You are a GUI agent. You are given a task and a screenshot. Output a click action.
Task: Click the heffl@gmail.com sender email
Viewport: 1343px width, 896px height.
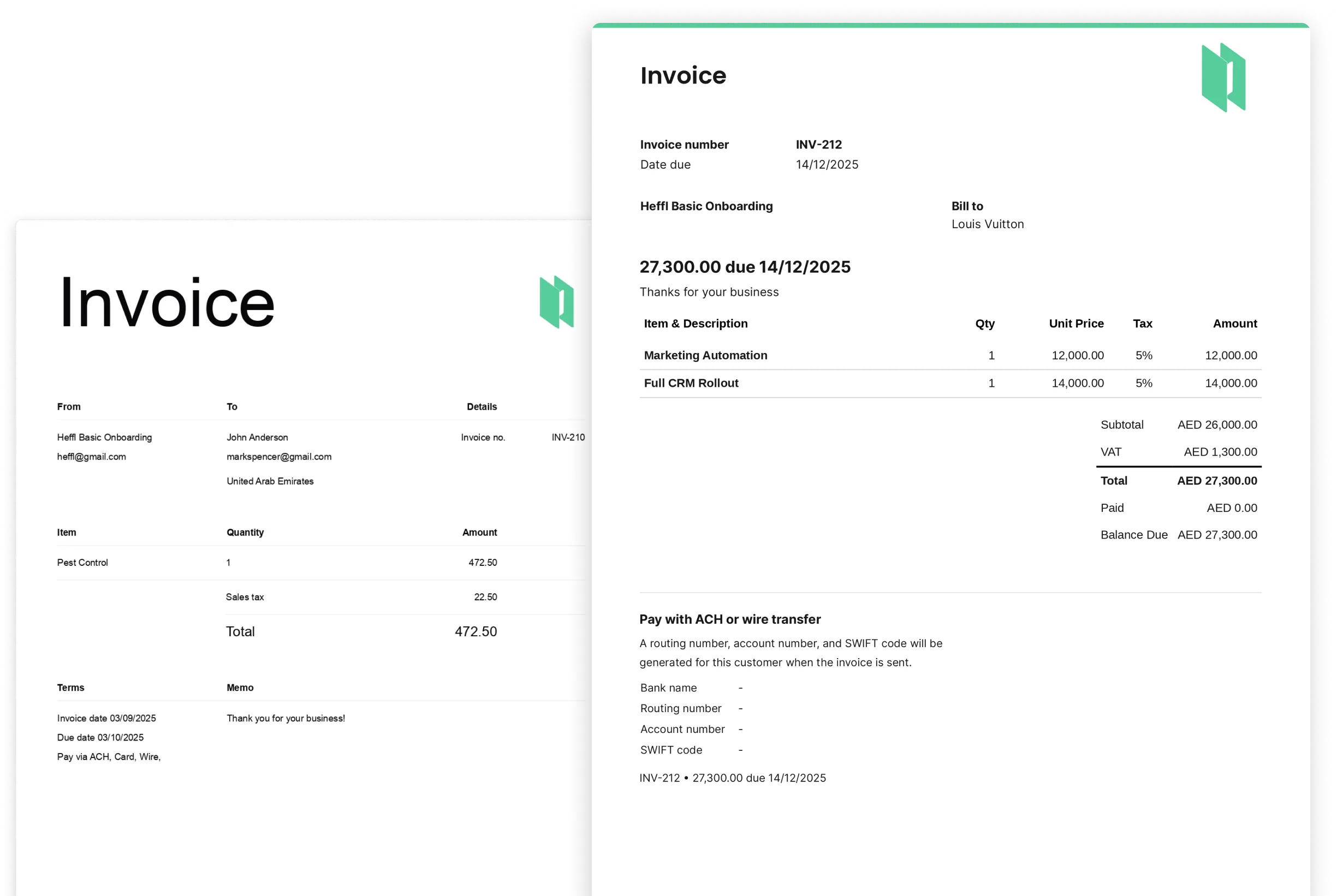[x=92, y=457]
